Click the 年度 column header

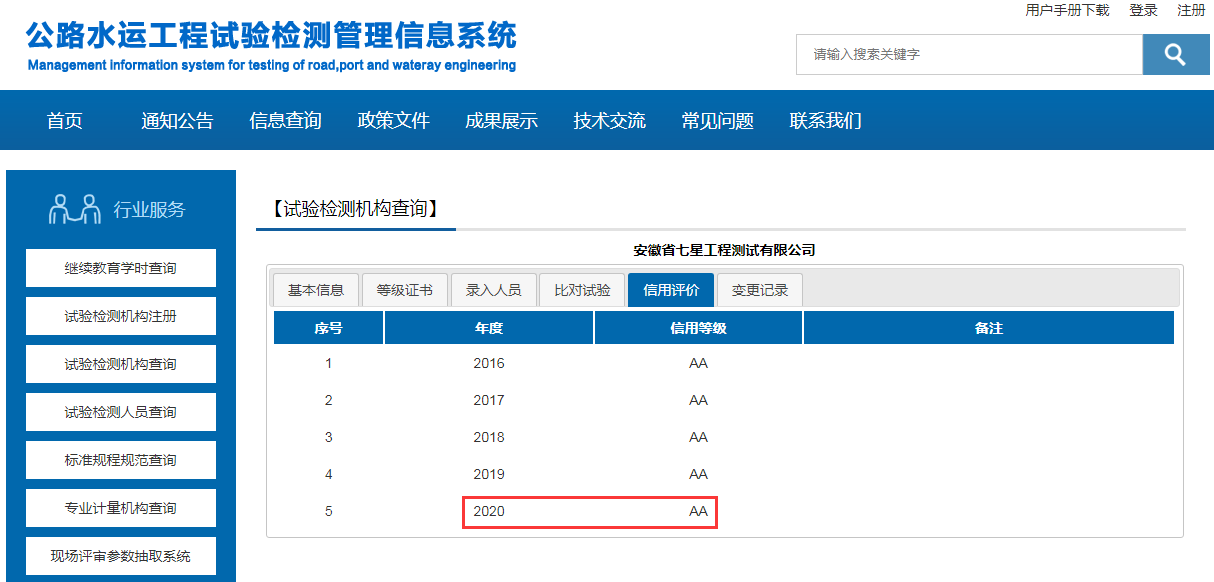[x=489, y=328]
